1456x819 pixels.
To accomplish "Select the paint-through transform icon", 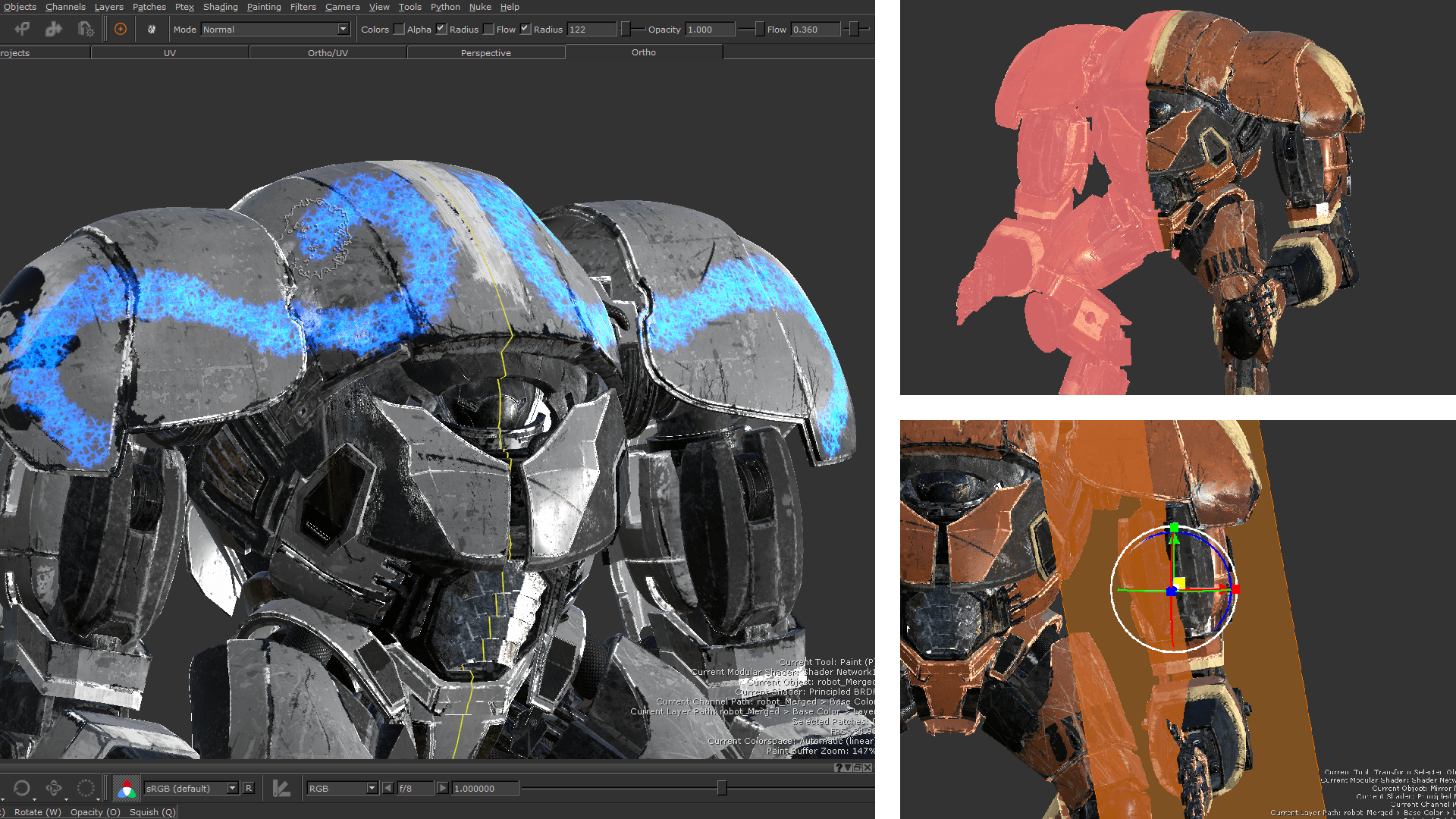I will 21,29.
